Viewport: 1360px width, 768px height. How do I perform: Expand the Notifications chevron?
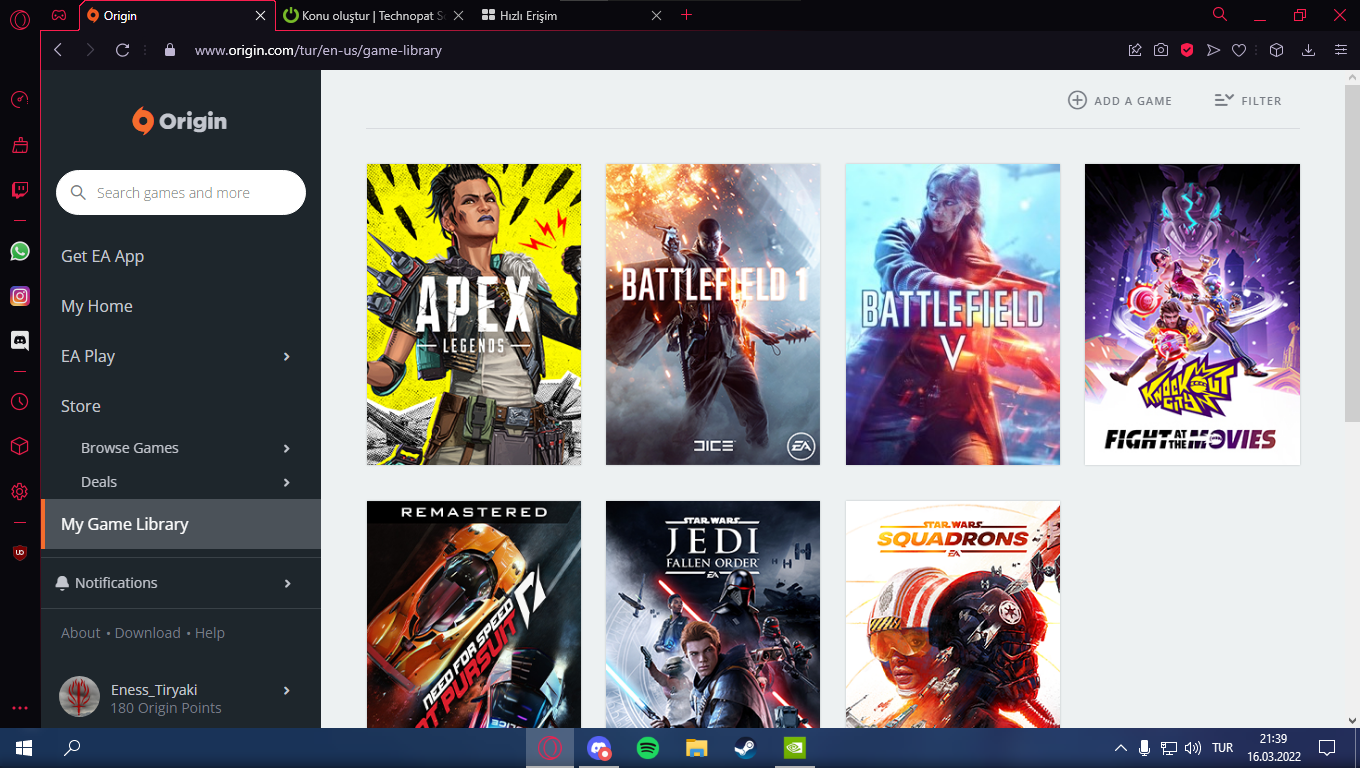[287, 583]
